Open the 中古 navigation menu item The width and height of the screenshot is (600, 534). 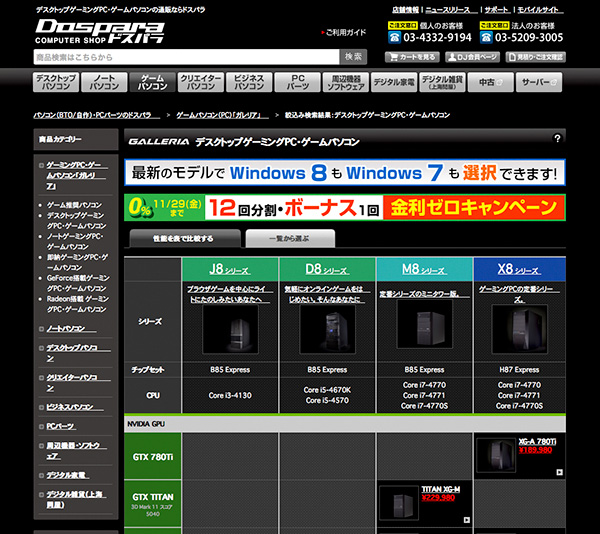(487, 82)
